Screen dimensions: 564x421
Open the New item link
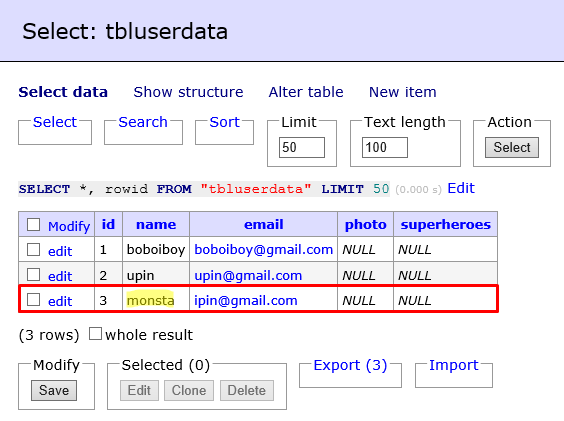tap(402, 92)
